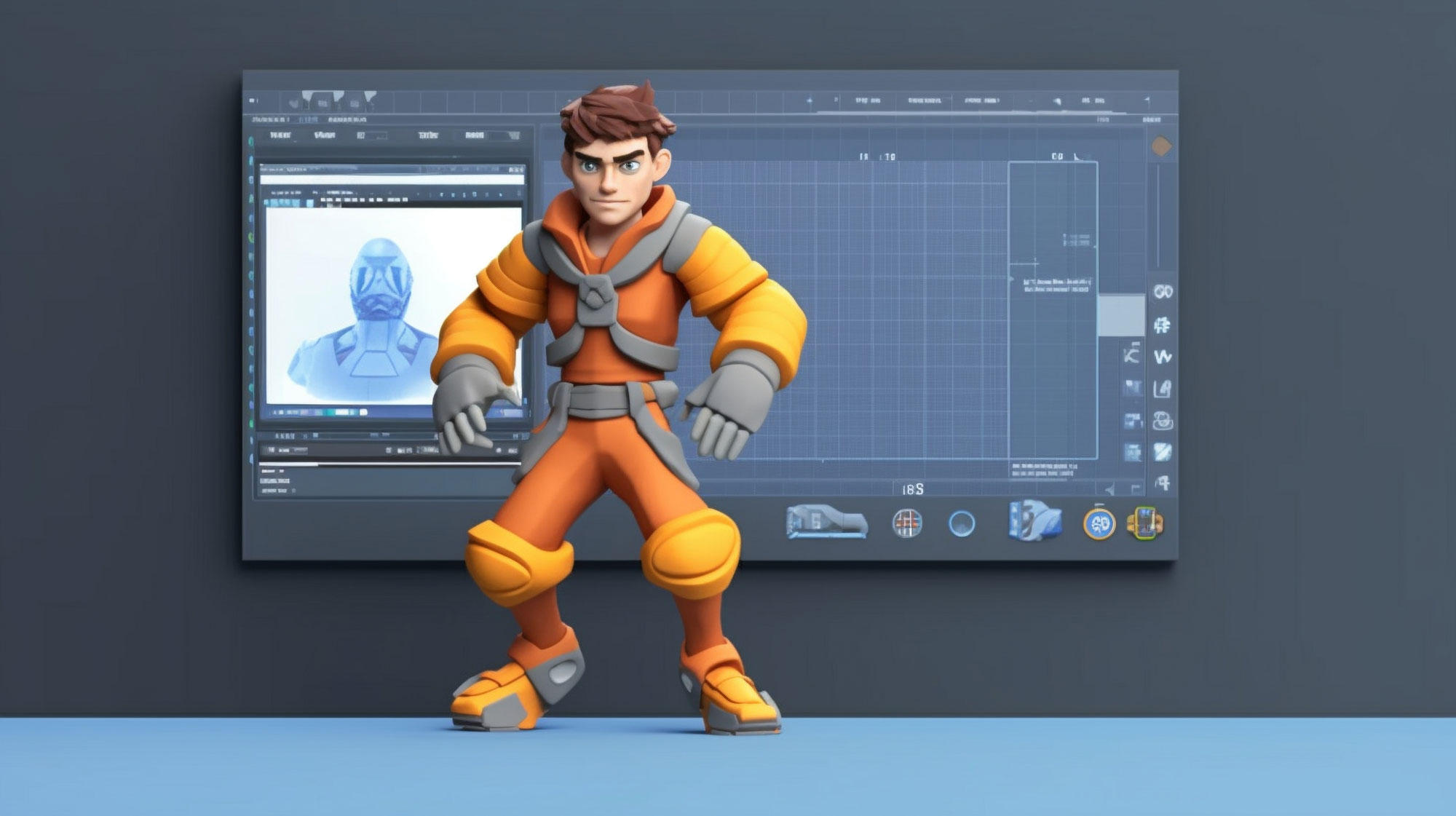Open the dropdown at the right end of the top toolbar
The height and width of the screenshot is (816, 1456).
[x=1148, y=100]
